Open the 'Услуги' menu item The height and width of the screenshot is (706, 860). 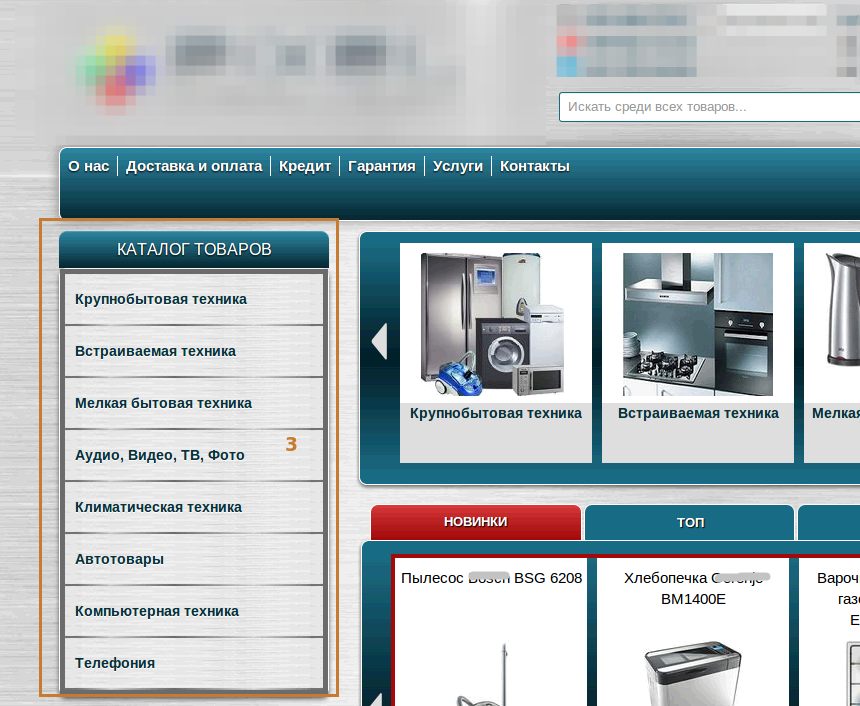[x=458, y=166]
